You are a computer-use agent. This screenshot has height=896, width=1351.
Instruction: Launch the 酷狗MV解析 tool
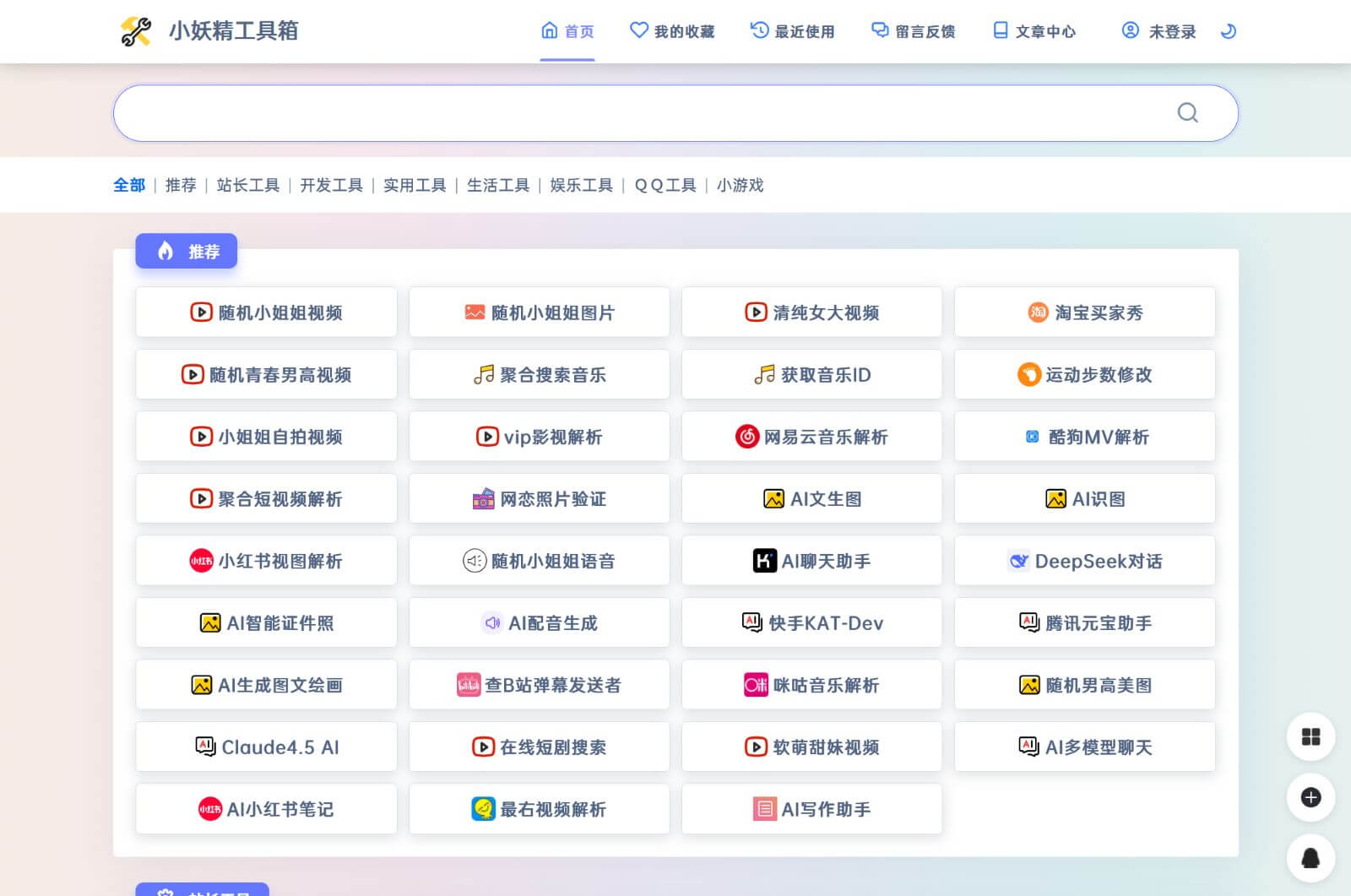click(1084, 437)
